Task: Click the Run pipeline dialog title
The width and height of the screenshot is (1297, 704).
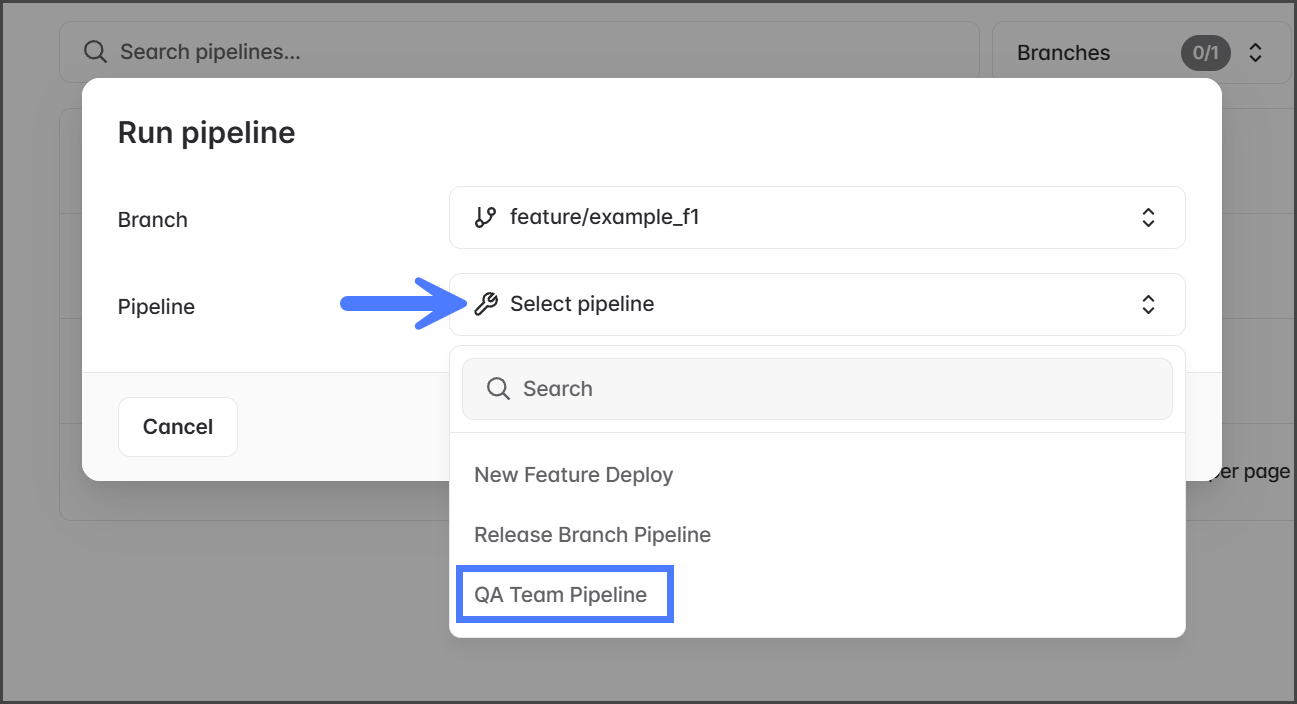Action: (206, 132)
